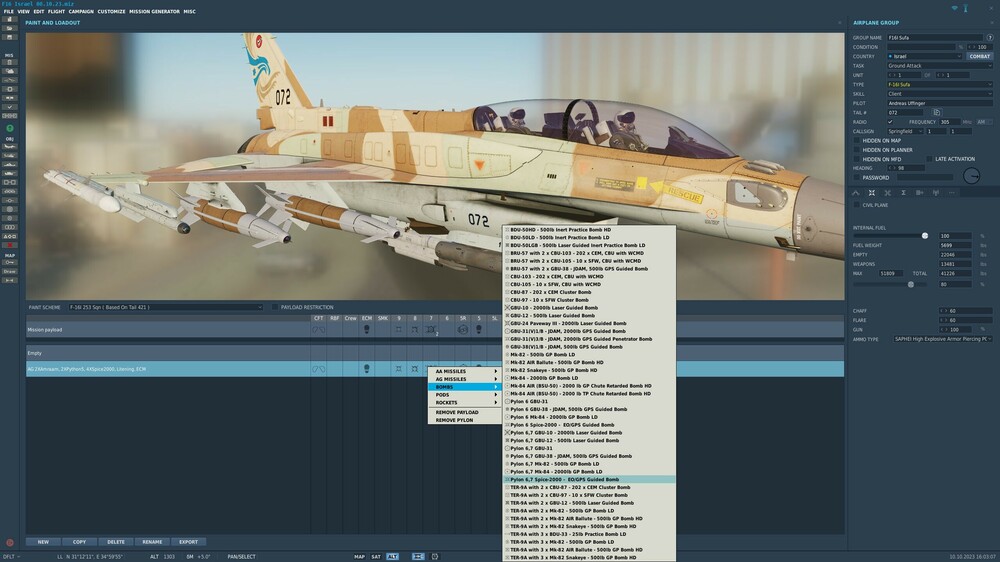
Task: Click the exit power icon at bottom left
Action: click(x=10, y=542)
